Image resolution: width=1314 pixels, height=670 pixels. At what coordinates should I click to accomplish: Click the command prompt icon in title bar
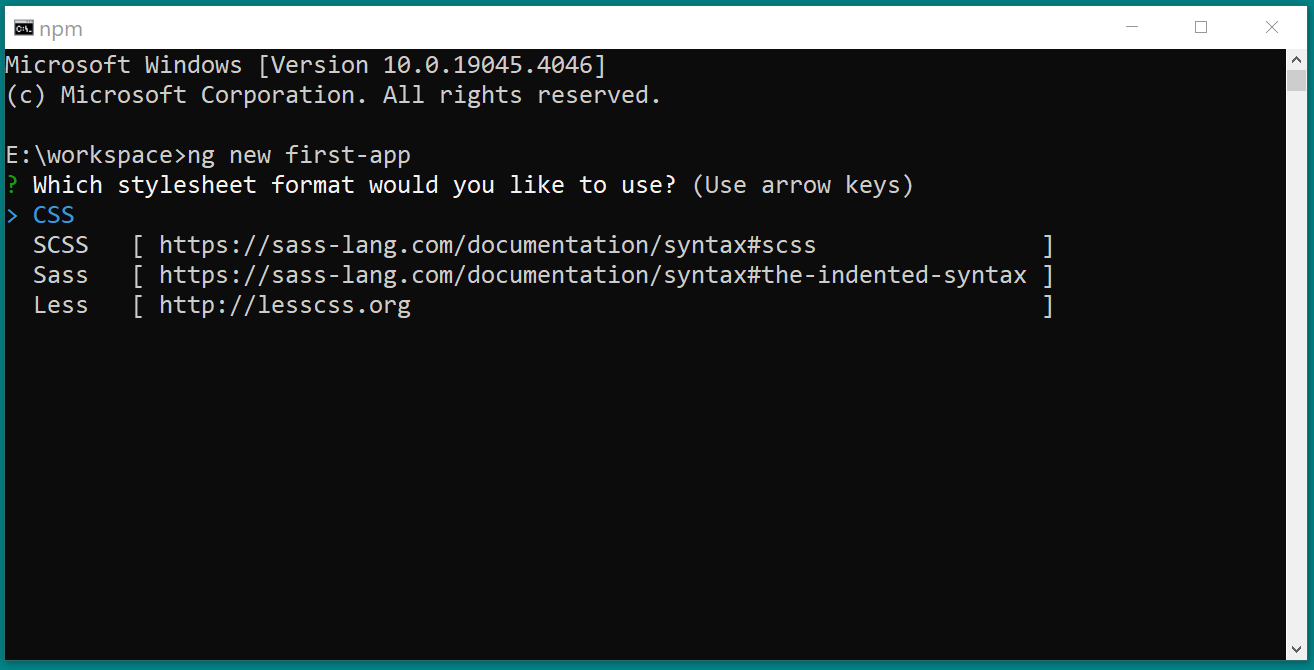pos(23,27)
